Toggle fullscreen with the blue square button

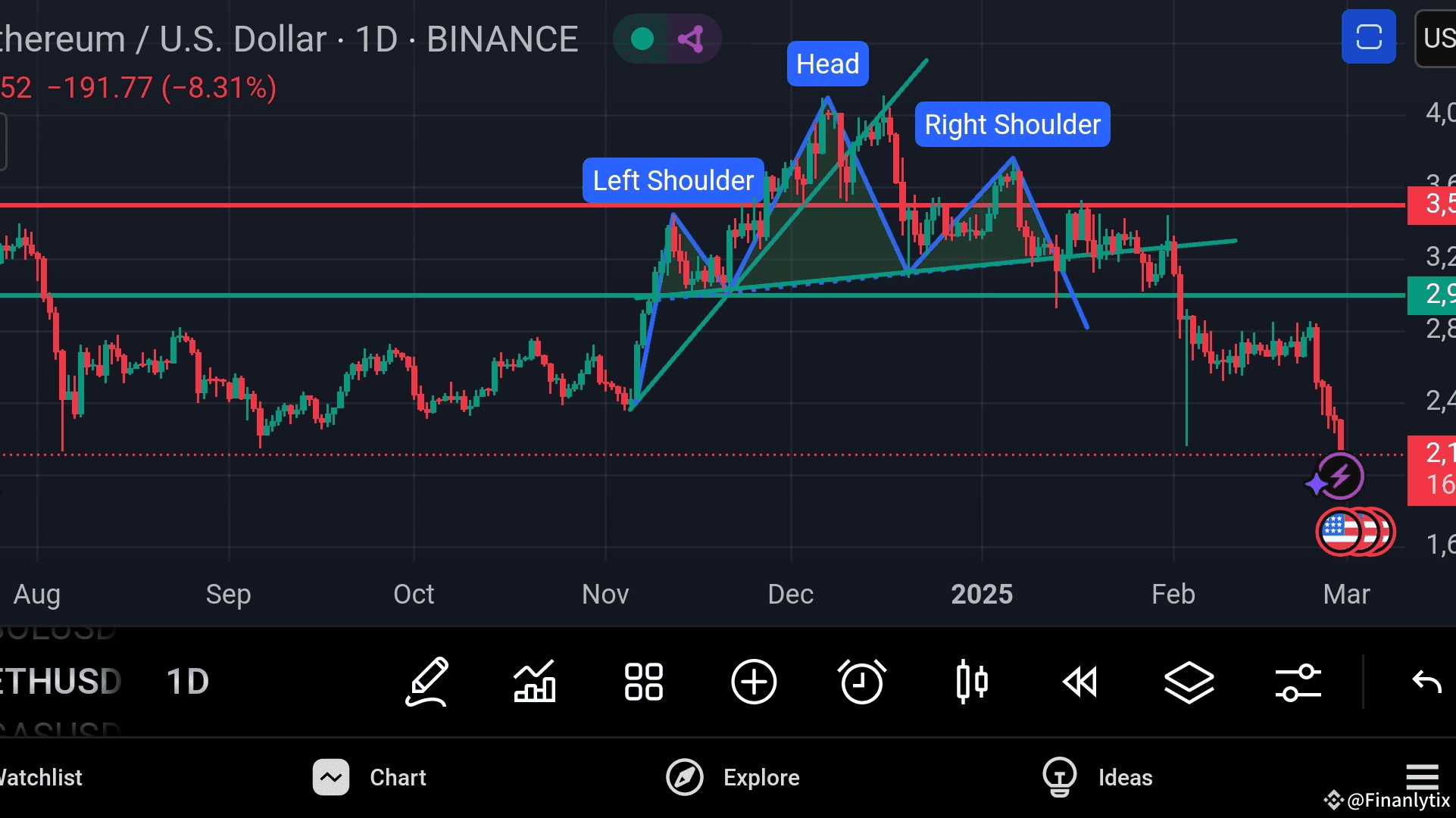tap(1368, 36)
